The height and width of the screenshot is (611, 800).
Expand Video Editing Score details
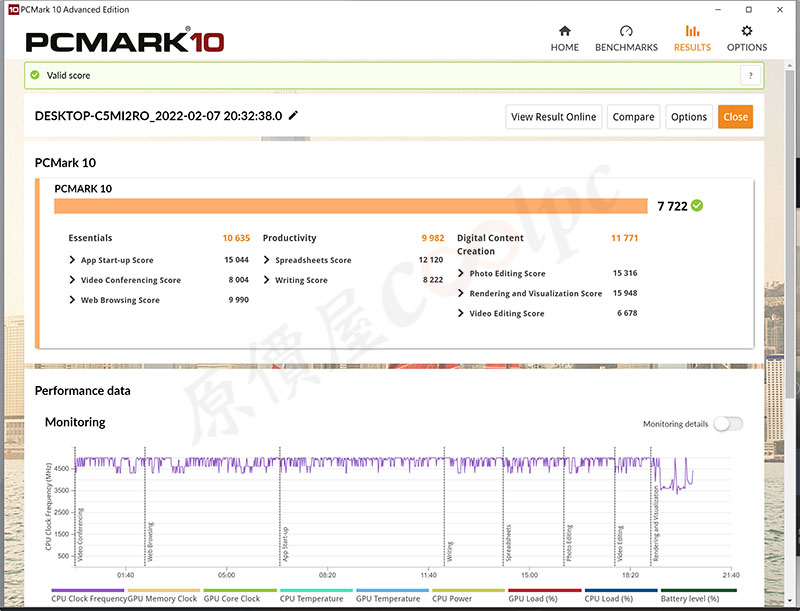[x=461, y=313]
